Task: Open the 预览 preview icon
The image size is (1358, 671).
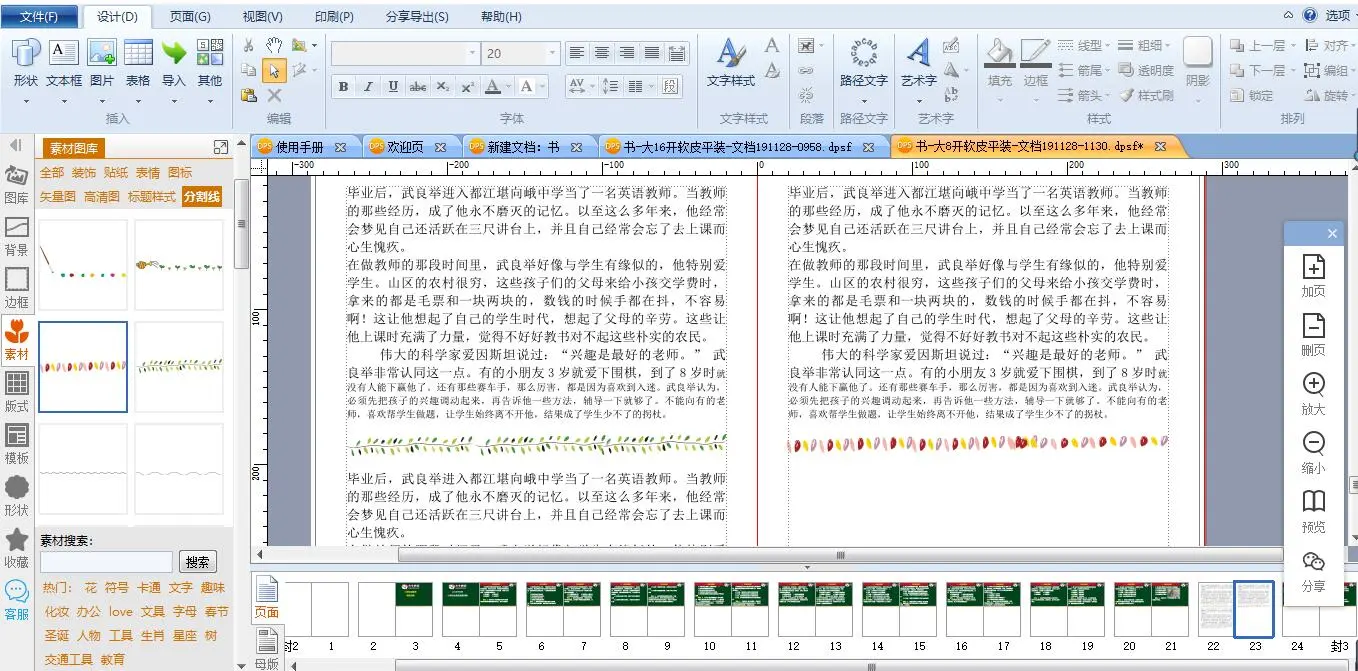Action: (x=1313, y=511)
